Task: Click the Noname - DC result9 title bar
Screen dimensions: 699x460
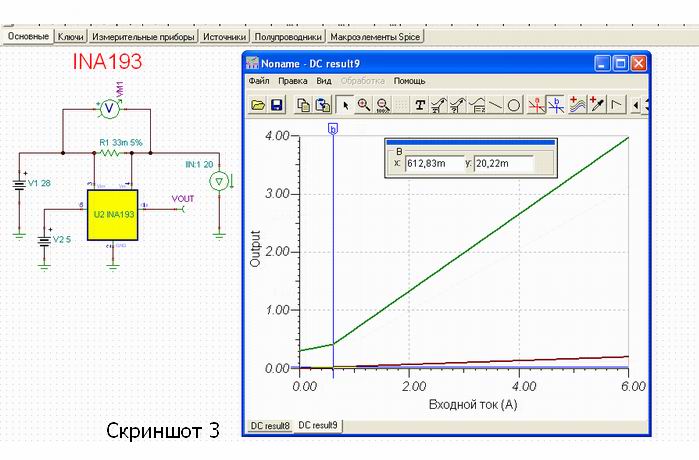Action: coord(419,64)
